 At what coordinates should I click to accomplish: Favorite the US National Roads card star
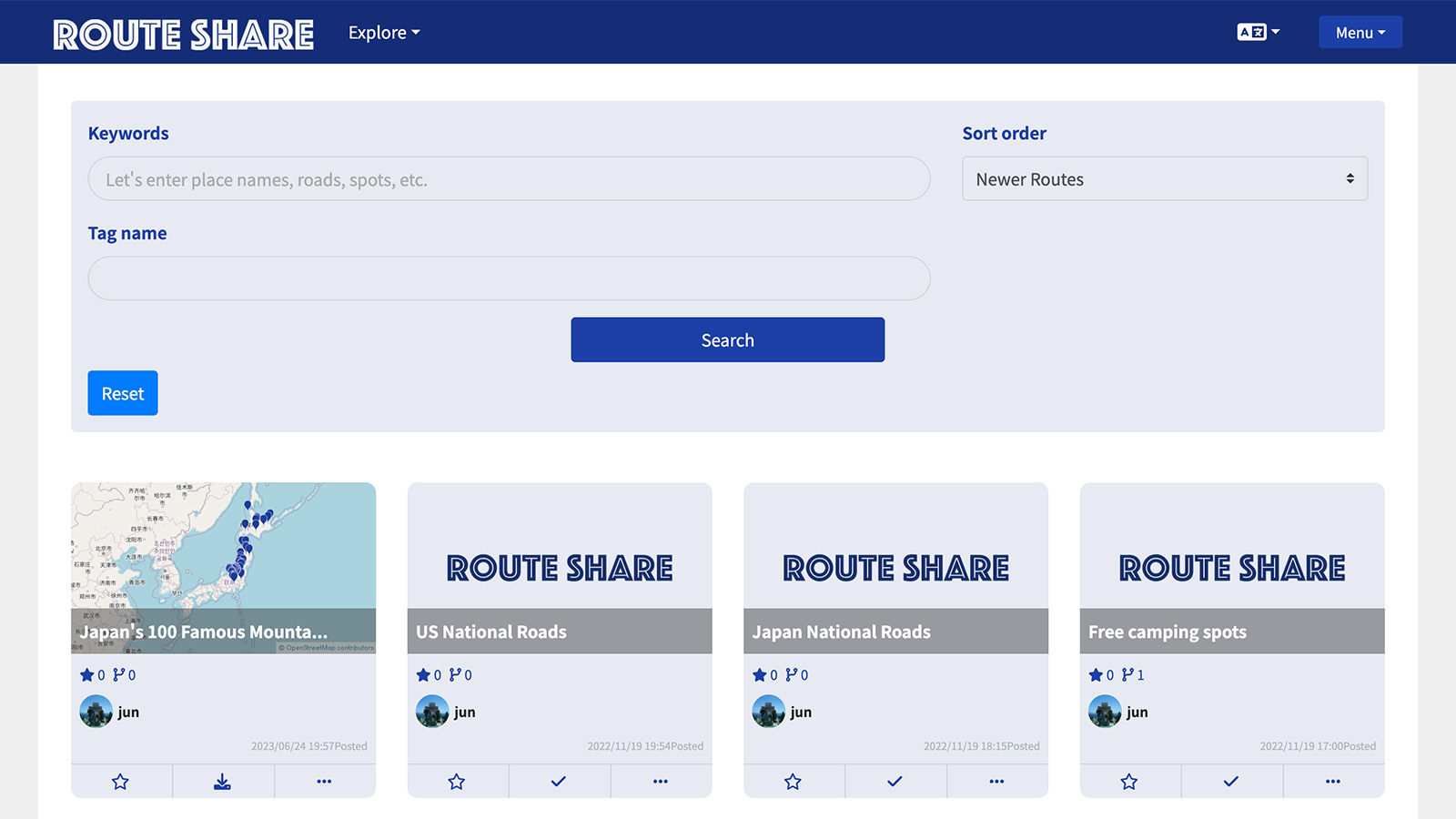(457, 782)
